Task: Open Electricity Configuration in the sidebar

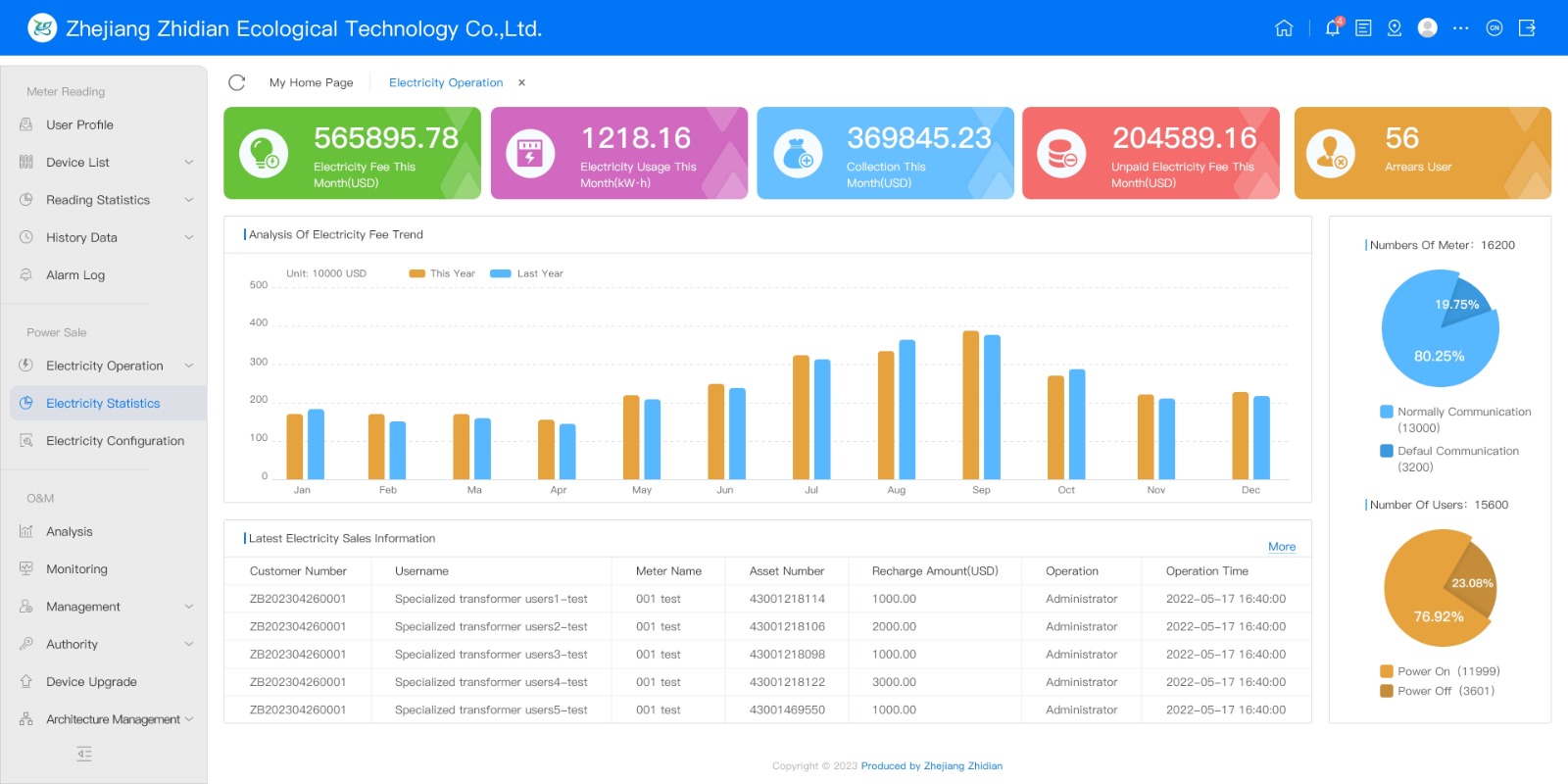Action: 115,441
